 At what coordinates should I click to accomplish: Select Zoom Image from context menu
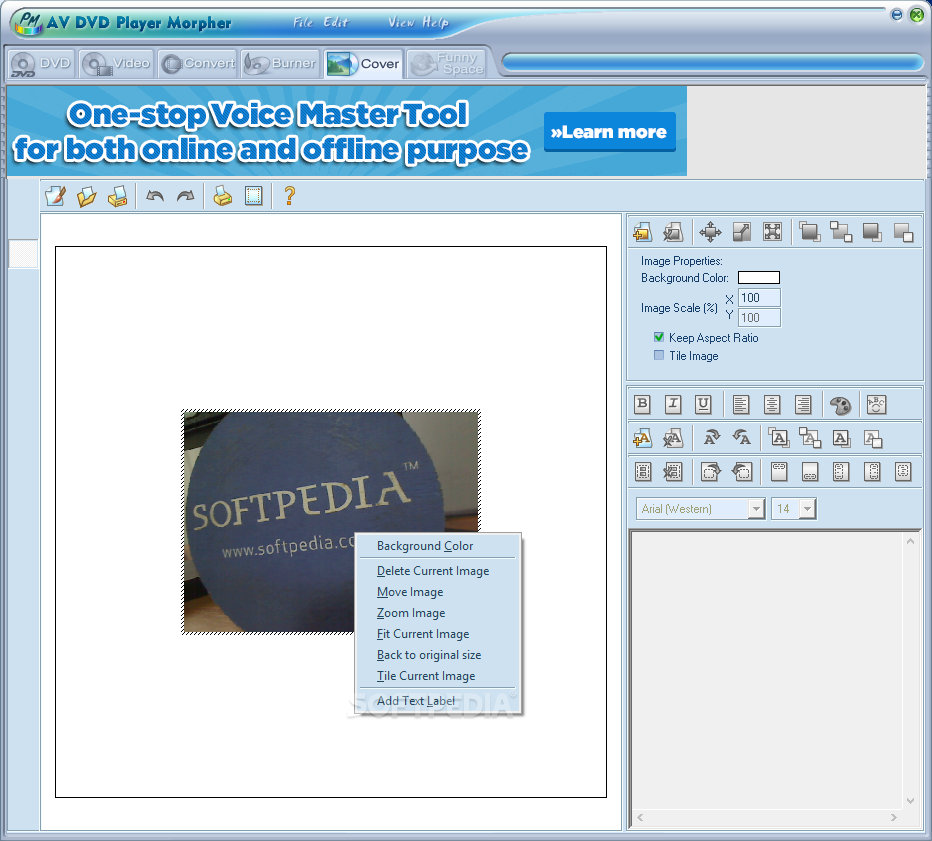point(437,613)
